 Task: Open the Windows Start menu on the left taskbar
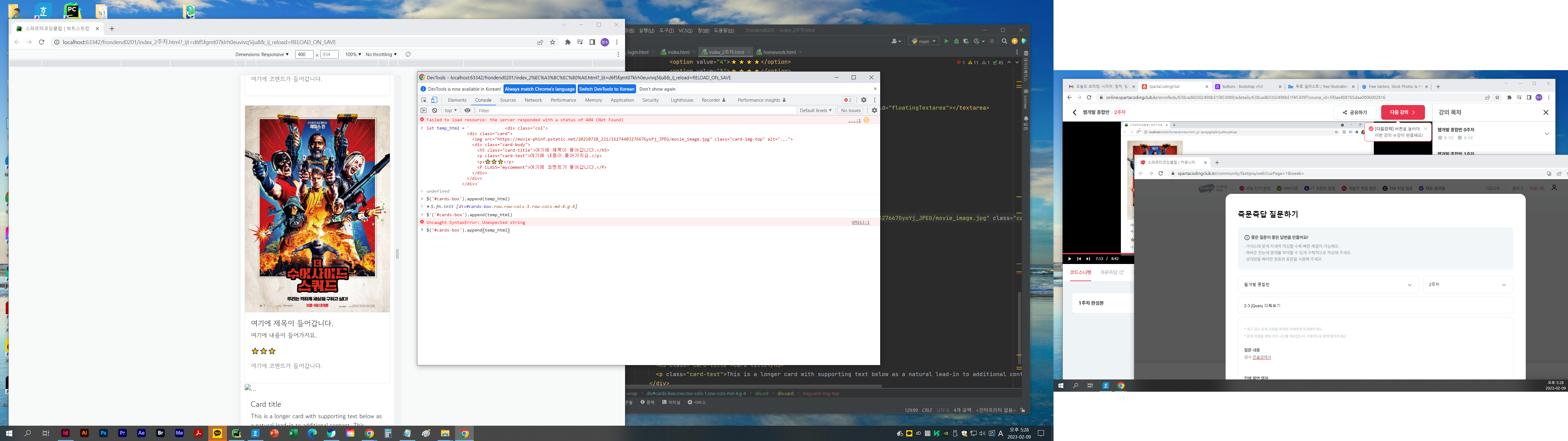9,433
